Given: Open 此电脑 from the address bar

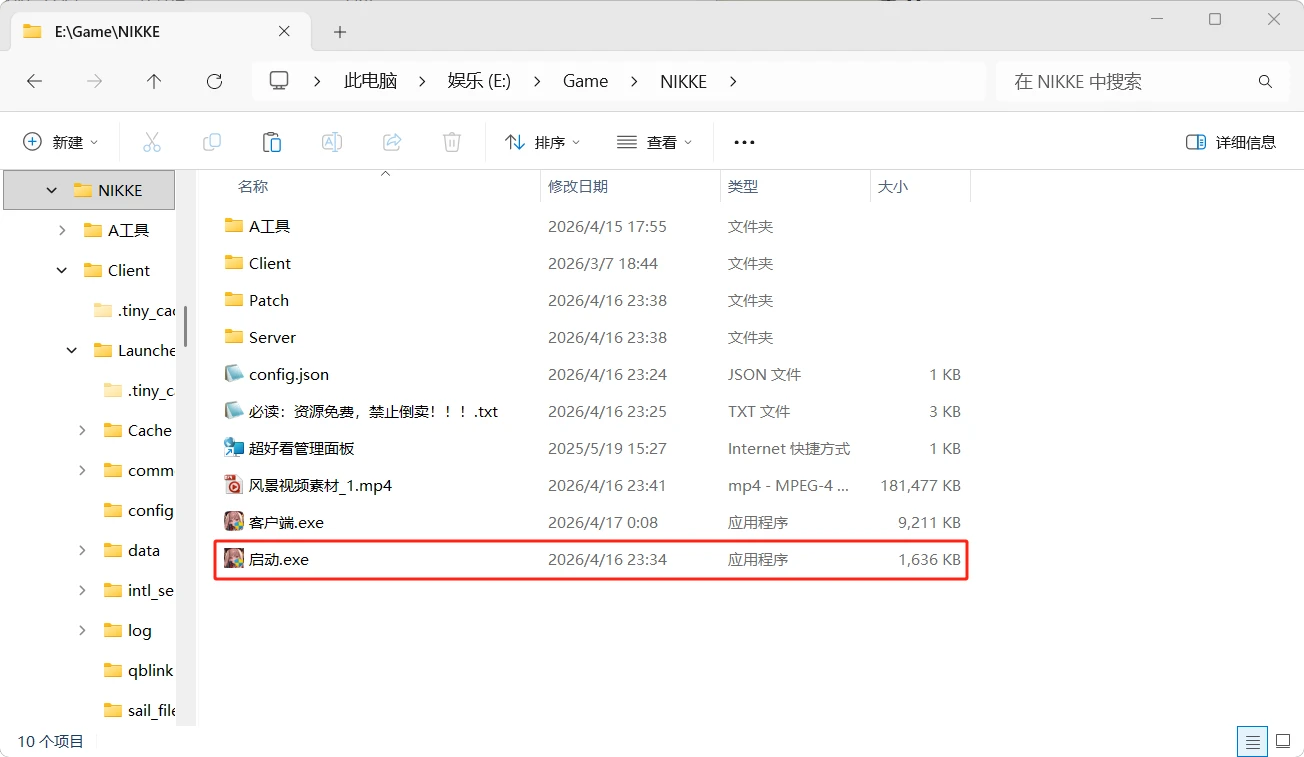Looking at the screenshot, I should tap(370, 81).
